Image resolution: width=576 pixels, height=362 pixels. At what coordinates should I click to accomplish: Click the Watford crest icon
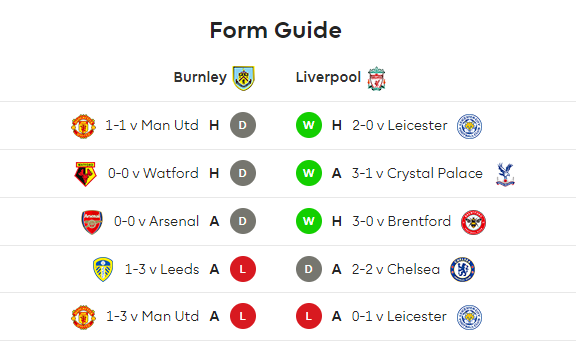(x=85, y=174)
